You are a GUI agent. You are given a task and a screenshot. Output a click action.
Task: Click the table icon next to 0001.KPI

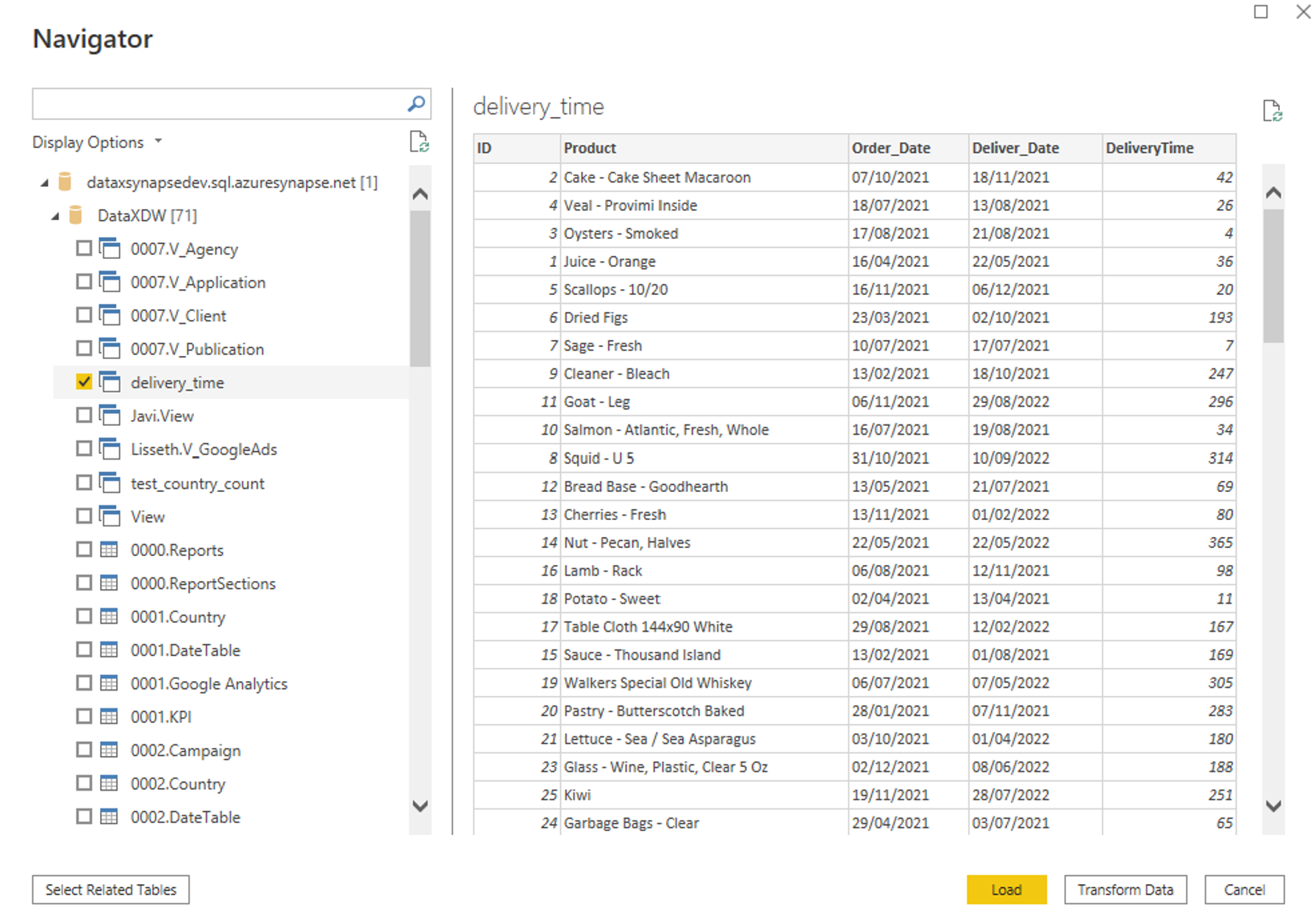(110, 716)
